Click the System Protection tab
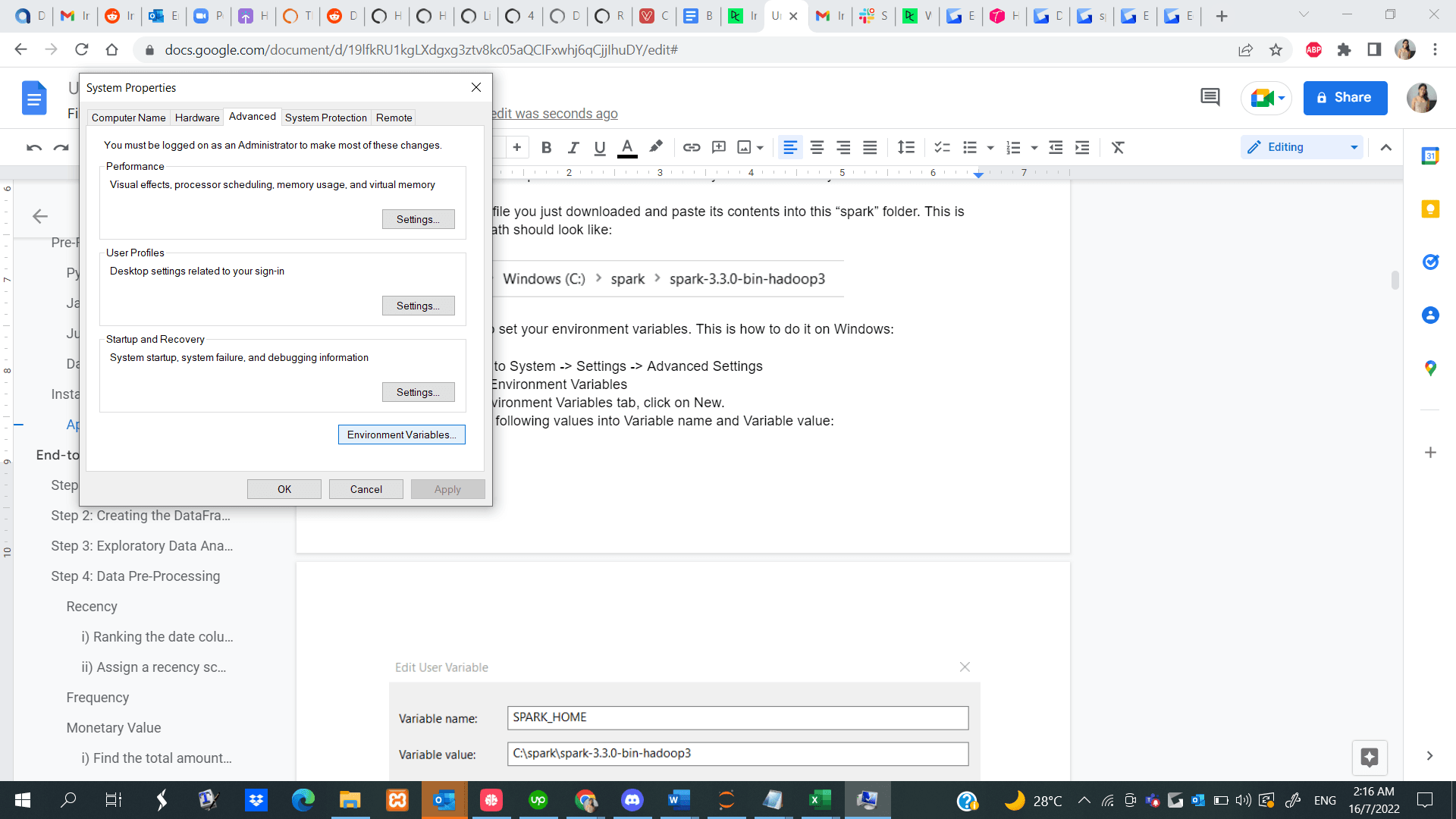Image resolution: width=1456 pixels, height=819 pixels. click(x=325, y=117)
